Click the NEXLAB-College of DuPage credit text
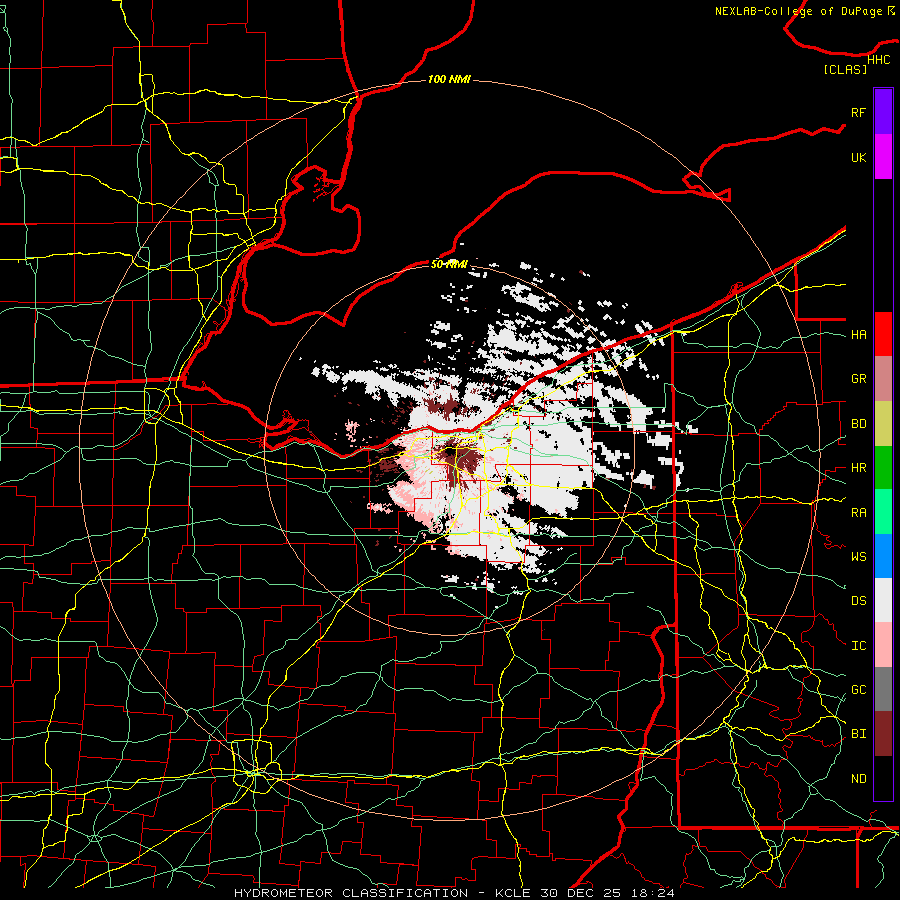Image resolution: width=900 pixels, height=900 pixels. tap(799, 11)
